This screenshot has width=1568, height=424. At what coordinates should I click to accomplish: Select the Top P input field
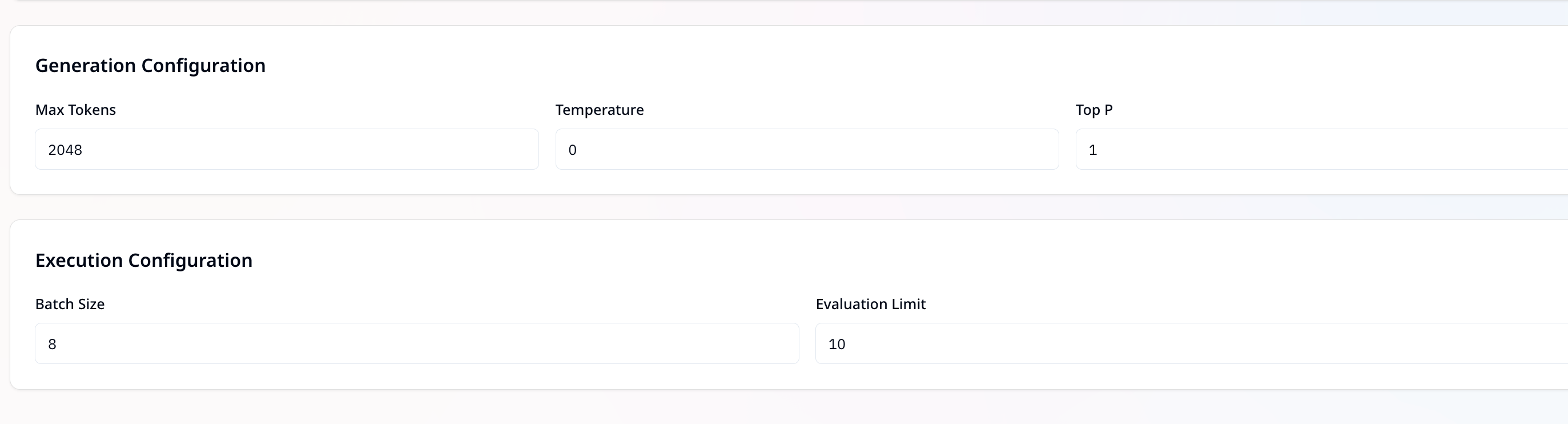click(x=1321, y=149)
